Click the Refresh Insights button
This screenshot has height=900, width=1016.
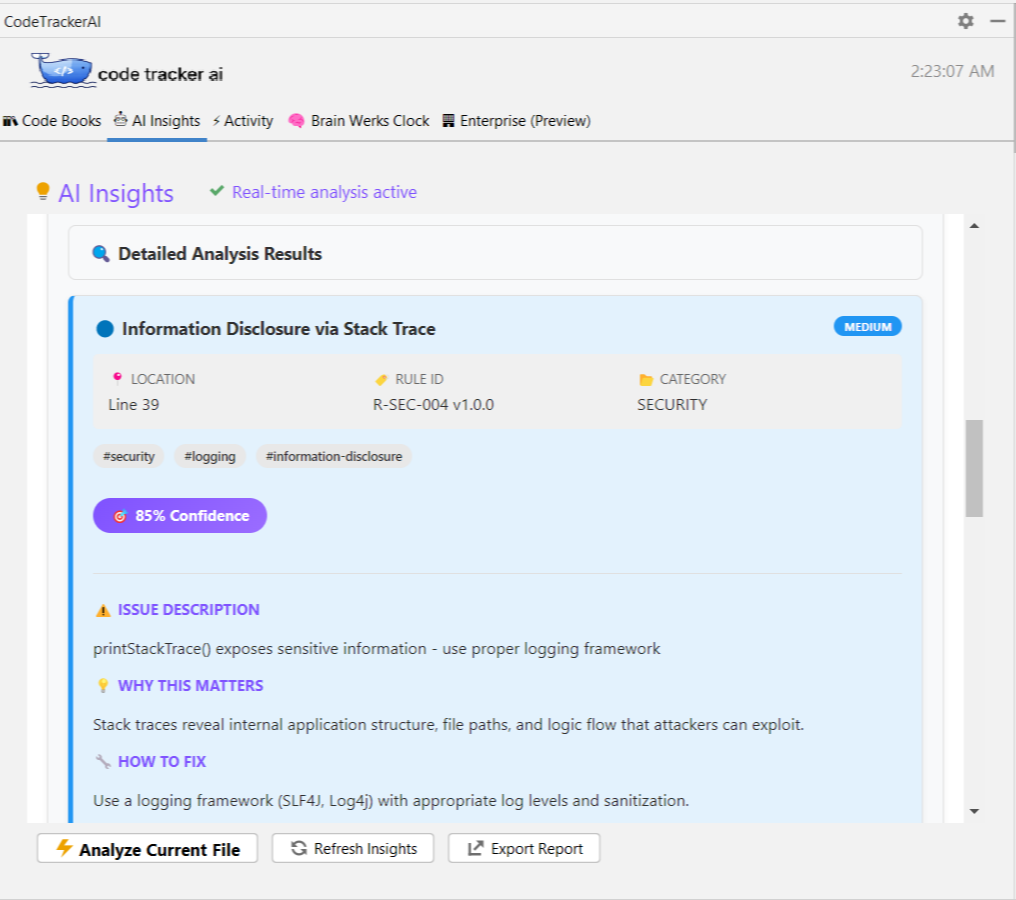352,848
